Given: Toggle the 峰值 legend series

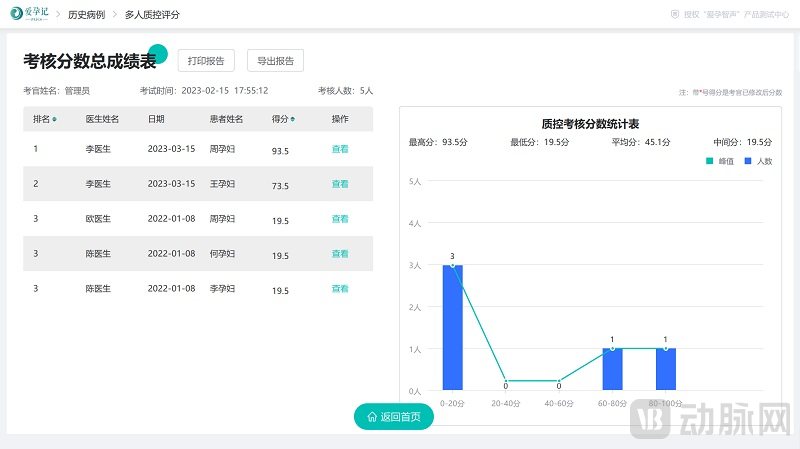Looking at the screenshot, I should pyautogui.click(x=711, y=160).
